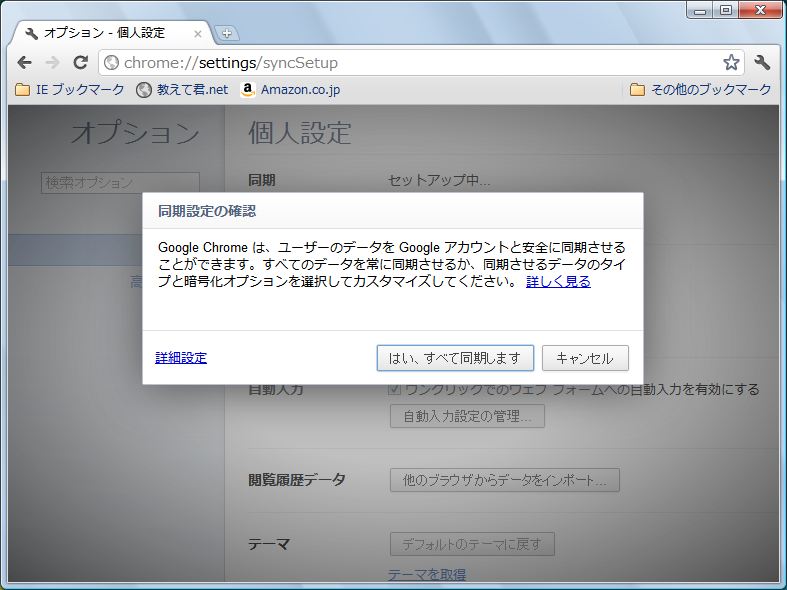
Task: Click the forward navigation arrow
Action: [x=52, y=63]
